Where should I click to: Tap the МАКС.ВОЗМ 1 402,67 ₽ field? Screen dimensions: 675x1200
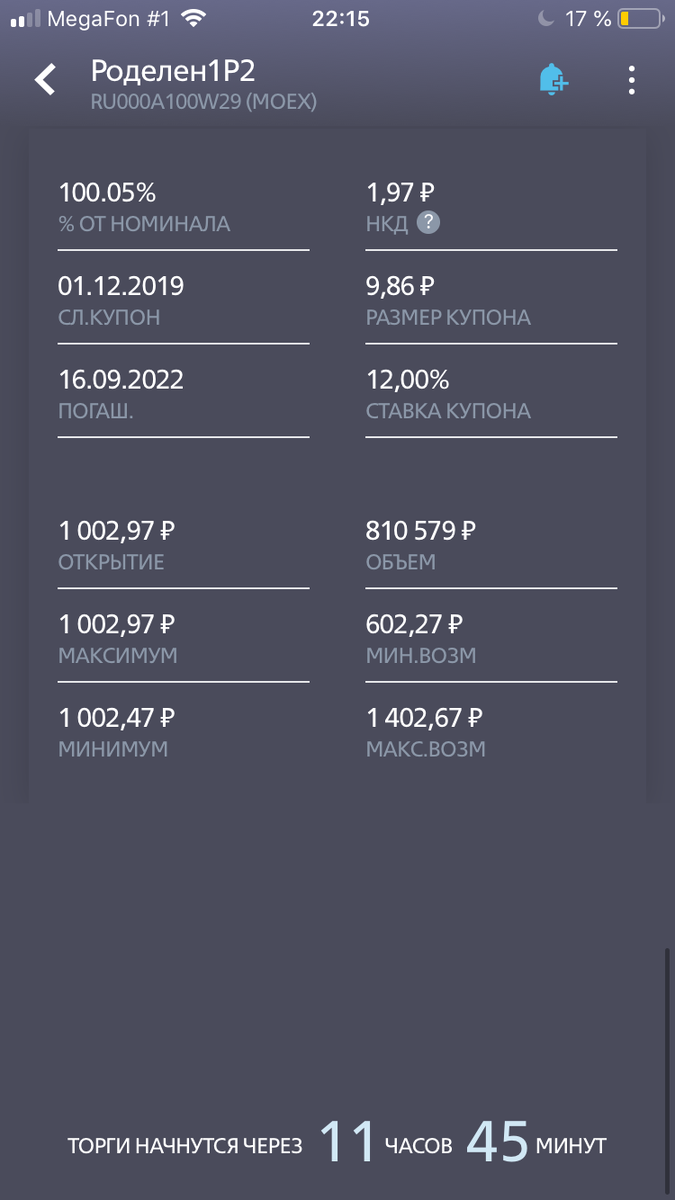(491, 733)
